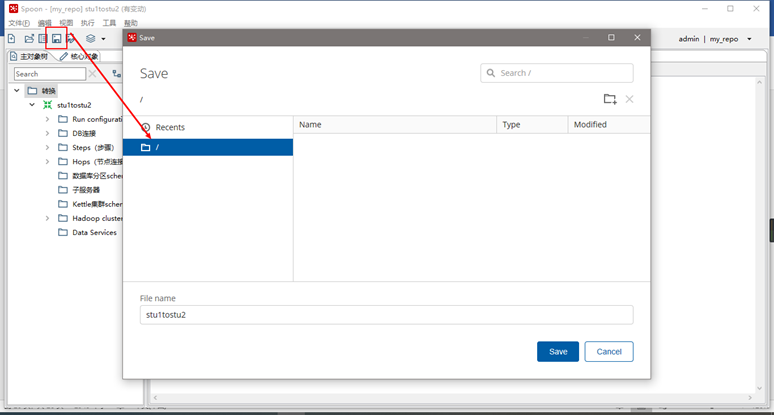Click the File name input field
Image resolution: width=774 pixels, height=415 pixels.
point(386,315)
